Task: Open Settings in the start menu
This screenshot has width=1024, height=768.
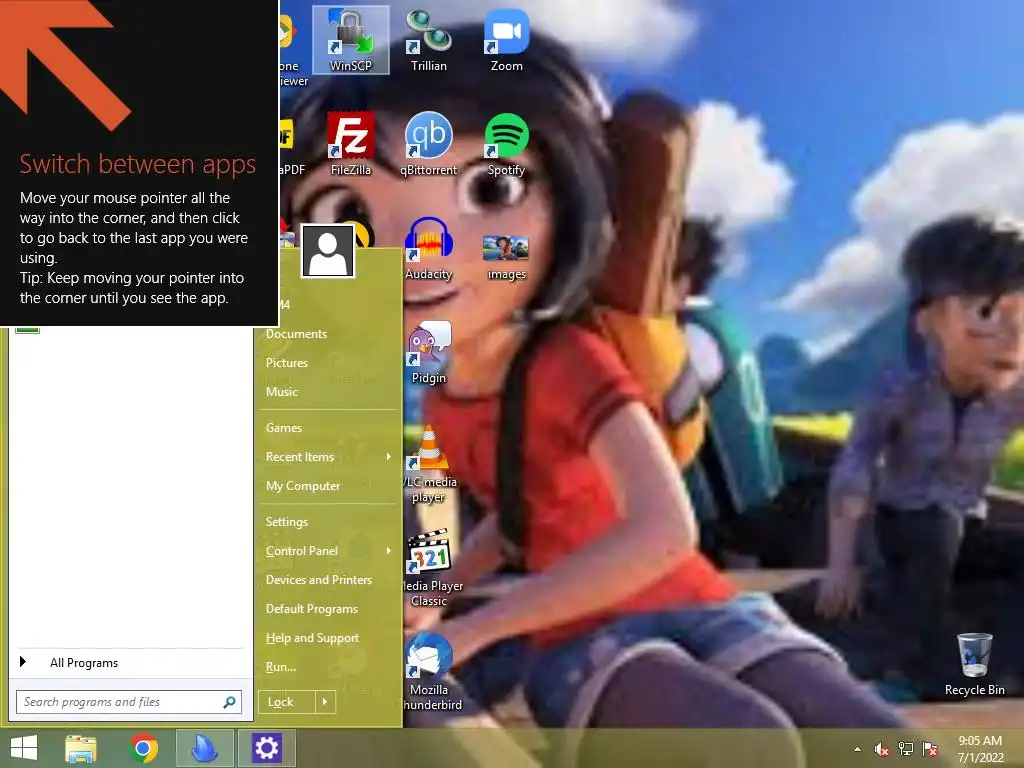Action: 287,522
